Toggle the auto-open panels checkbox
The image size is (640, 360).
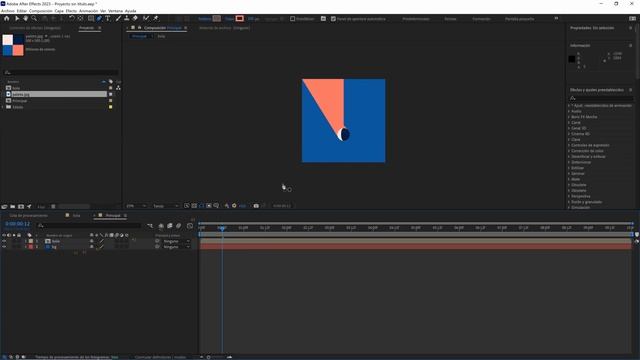click(333, 19)
